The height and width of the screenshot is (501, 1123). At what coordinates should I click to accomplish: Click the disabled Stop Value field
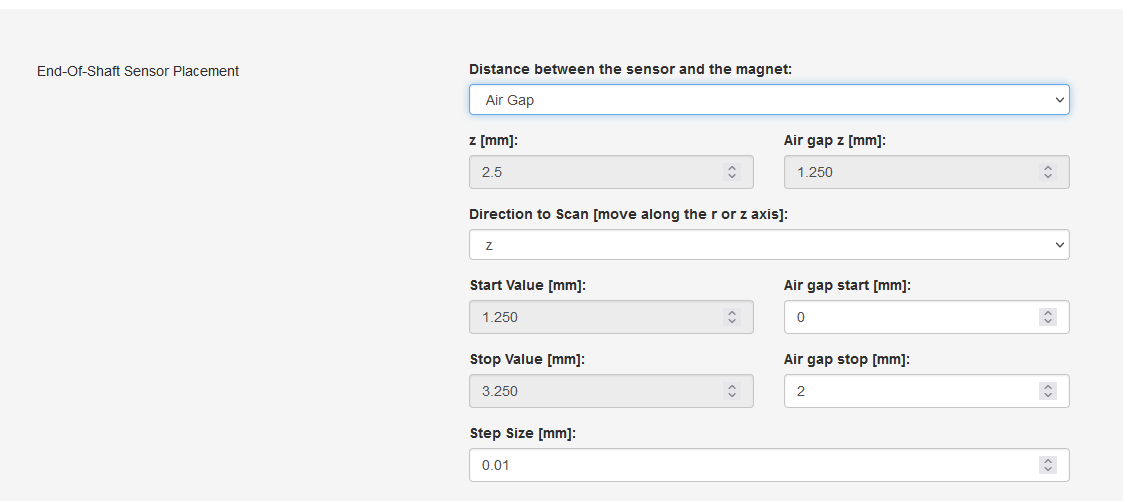click(611, 391)
